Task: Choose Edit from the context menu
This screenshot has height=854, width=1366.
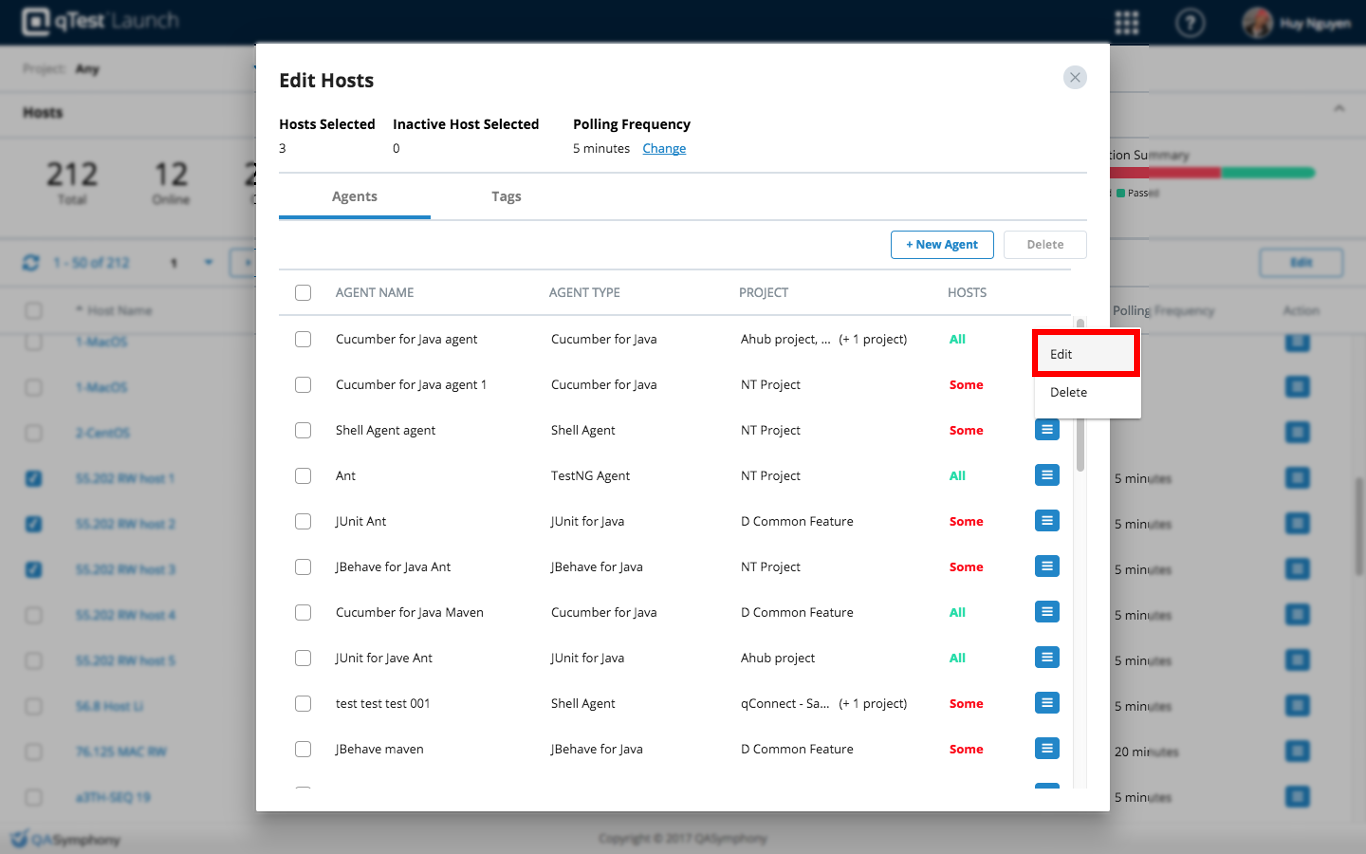Action: coord(1086,355)
